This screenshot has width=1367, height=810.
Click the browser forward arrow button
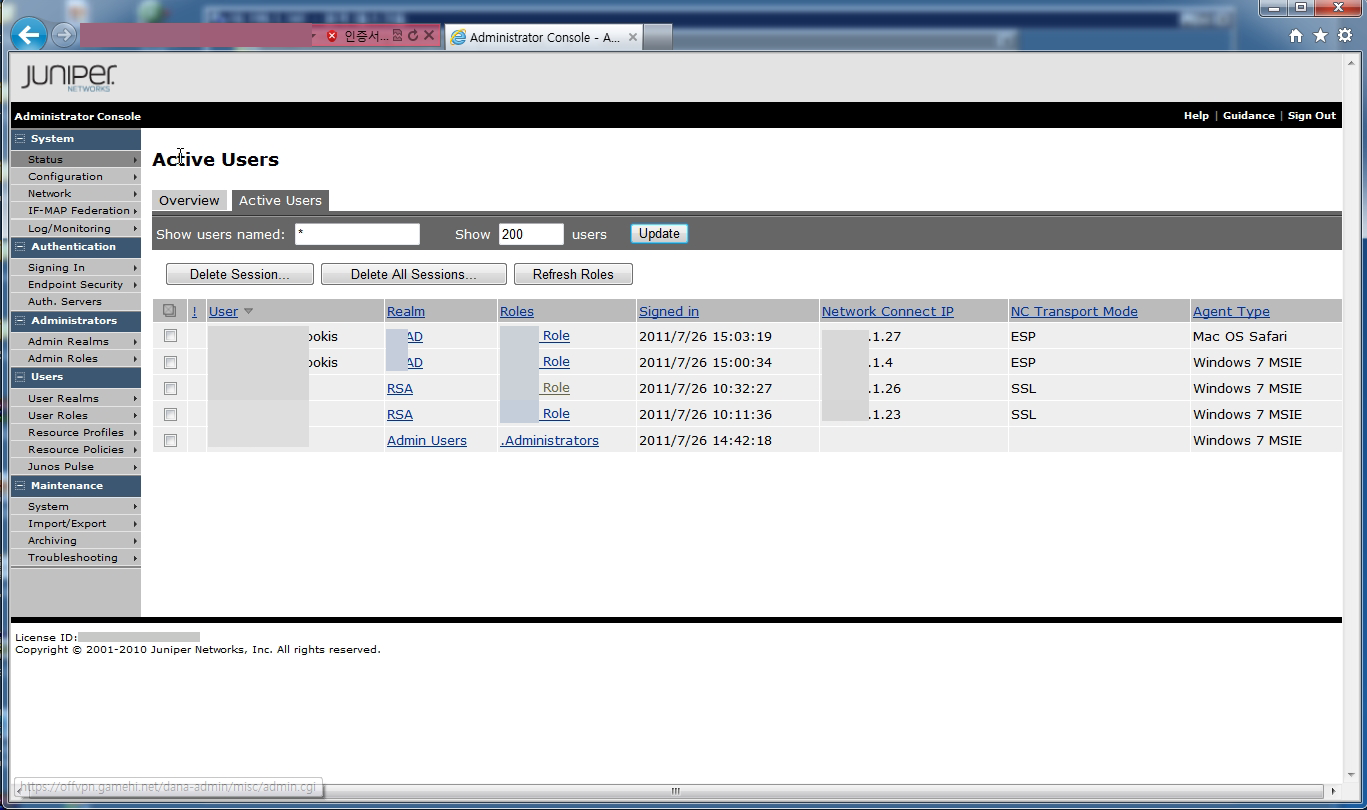point(63,36)
